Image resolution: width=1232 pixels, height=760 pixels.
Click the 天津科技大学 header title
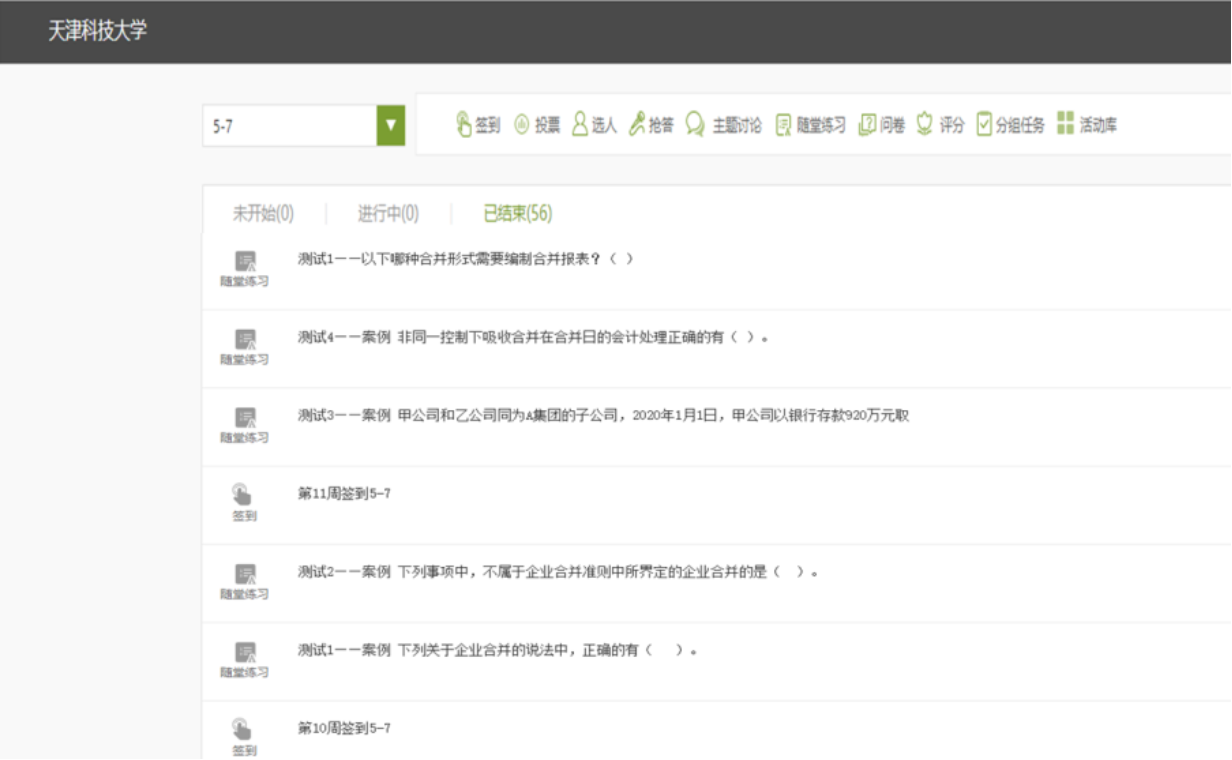[97, 31]
